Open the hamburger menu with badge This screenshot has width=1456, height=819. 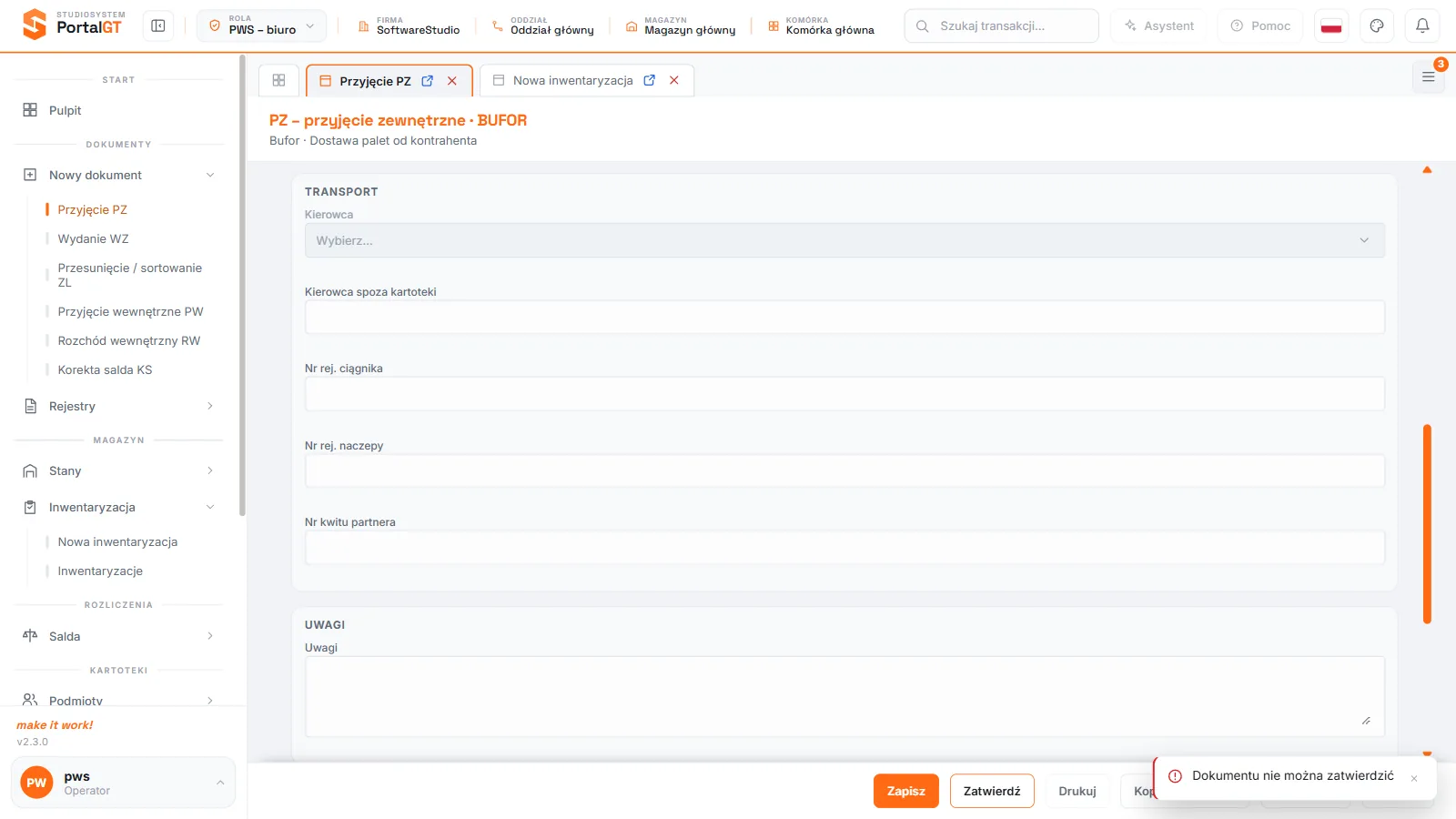pos(1428,77)
